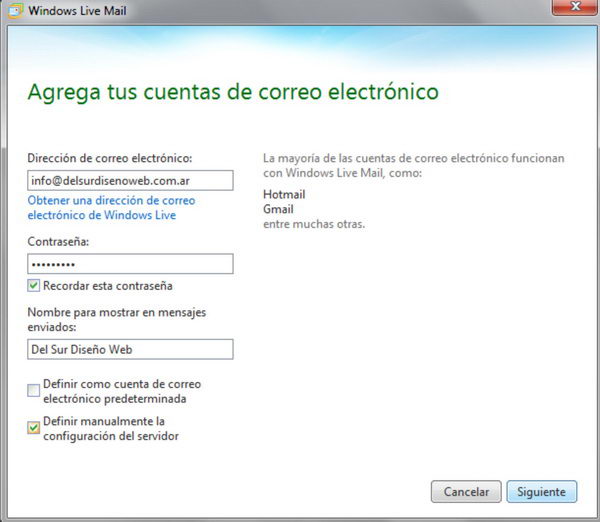
Task: Open link to get a Windows Live email address
Action: pyautogui.click(x=111, y=208)
